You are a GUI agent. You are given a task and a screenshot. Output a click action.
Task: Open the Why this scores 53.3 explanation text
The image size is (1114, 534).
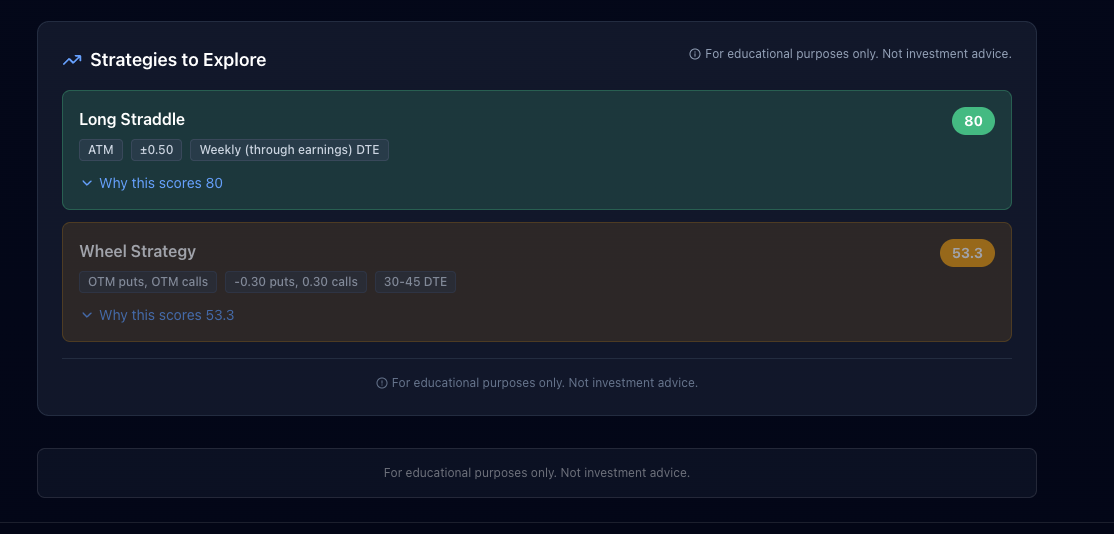pos(167,315)
